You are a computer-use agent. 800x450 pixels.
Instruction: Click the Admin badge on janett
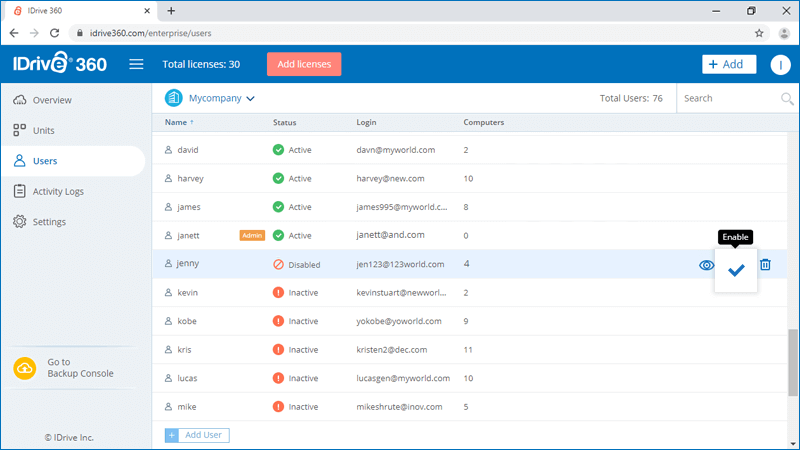[x=252, y=235]
